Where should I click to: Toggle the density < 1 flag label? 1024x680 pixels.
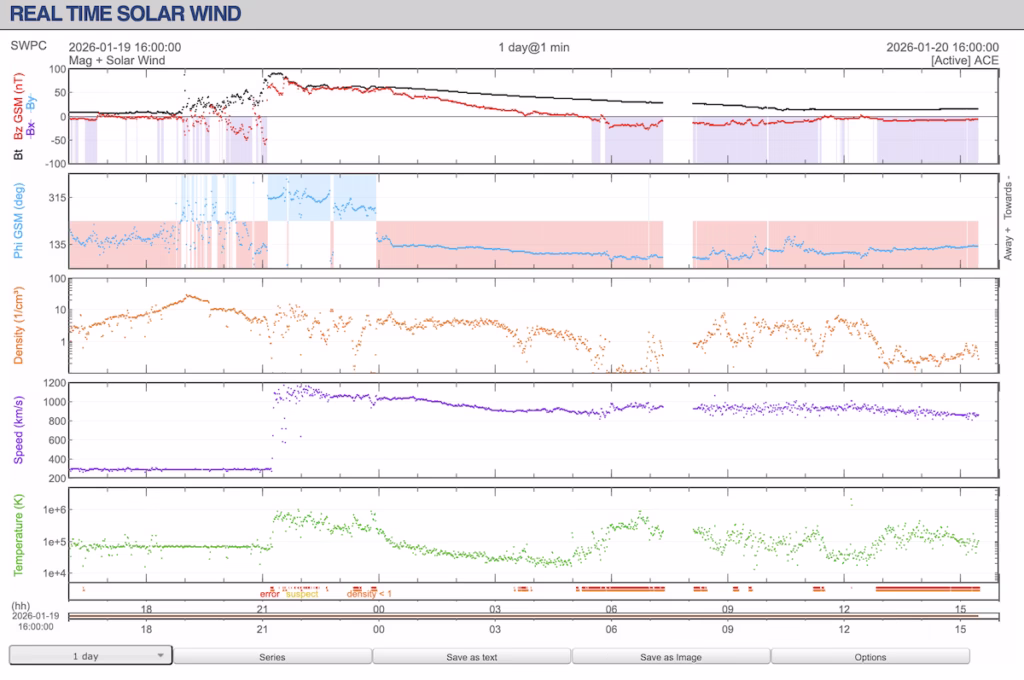pyautogui.click(x=370, y=593)
